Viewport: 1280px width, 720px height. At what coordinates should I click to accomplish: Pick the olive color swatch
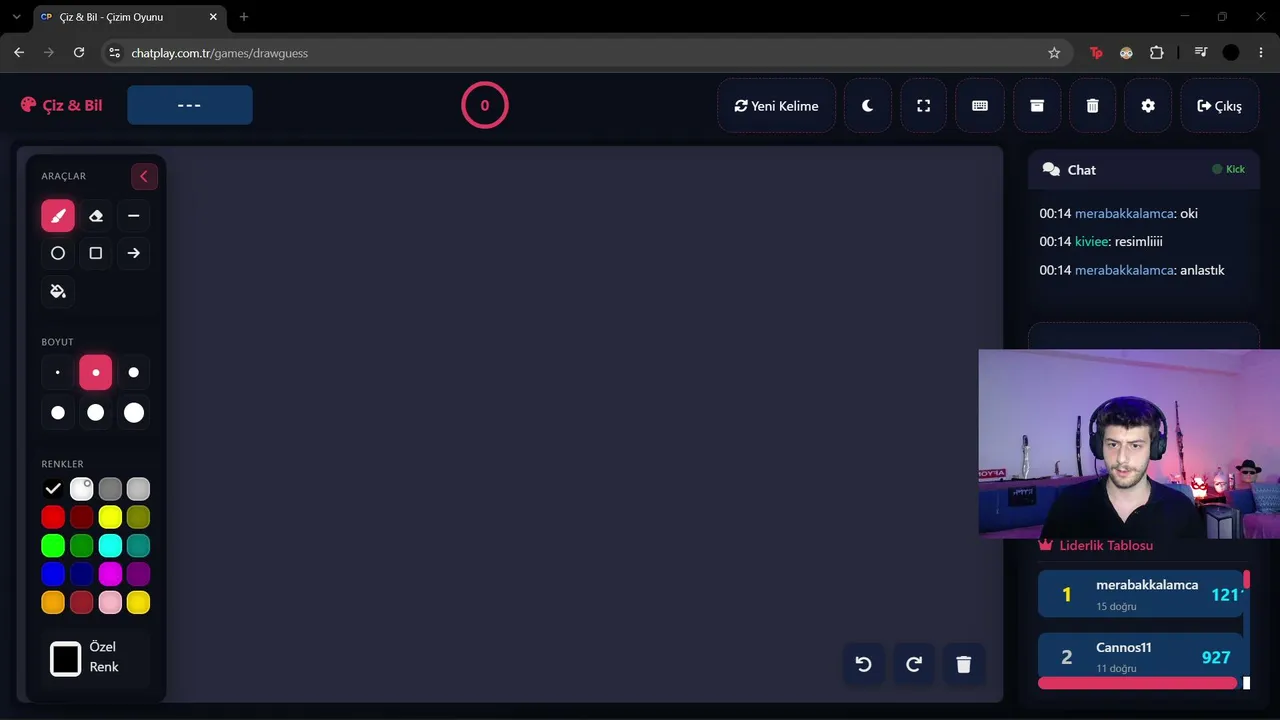pyautogui.click(x=138, y=517)
